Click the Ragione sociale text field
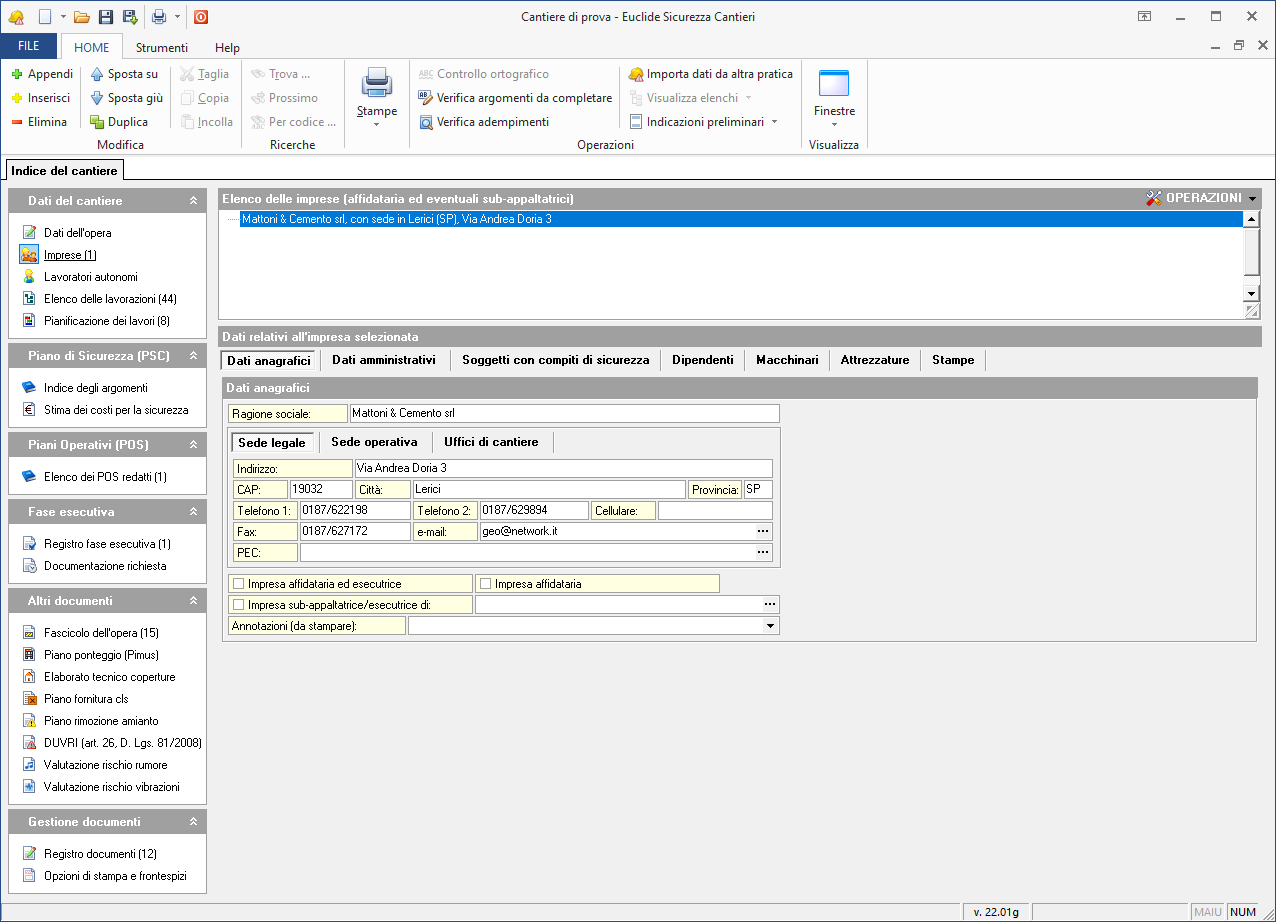Screen dimensions: 1276x922 point(564,413)
